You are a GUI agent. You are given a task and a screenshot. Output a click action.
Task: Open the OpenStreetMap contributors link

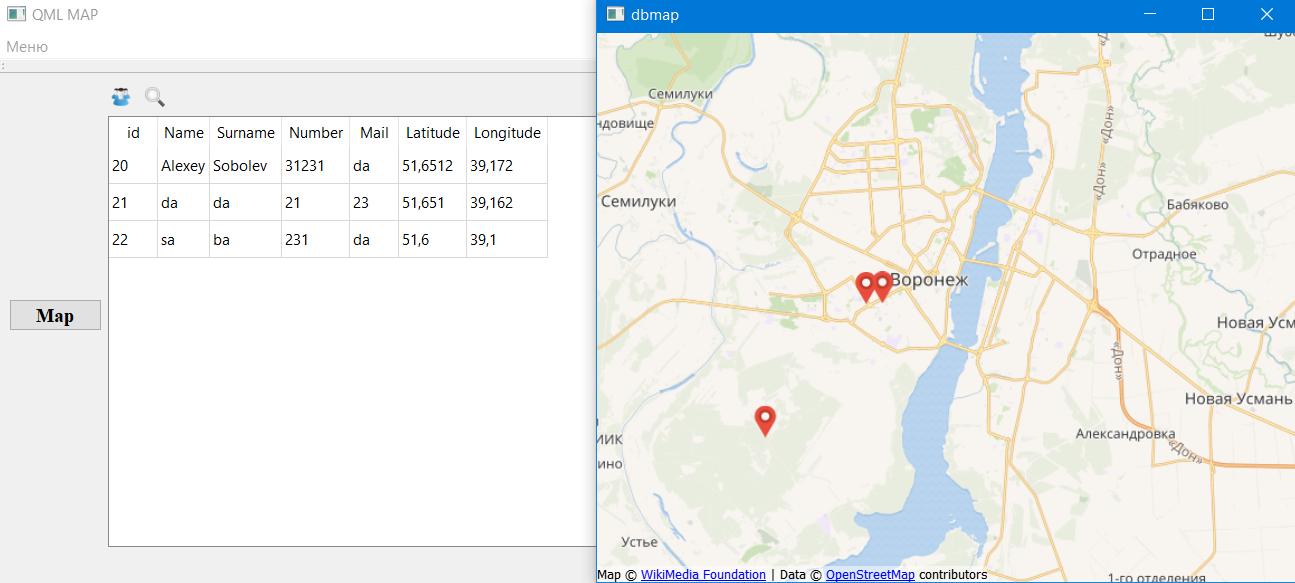pyautogui.click(x=870, y=574)
